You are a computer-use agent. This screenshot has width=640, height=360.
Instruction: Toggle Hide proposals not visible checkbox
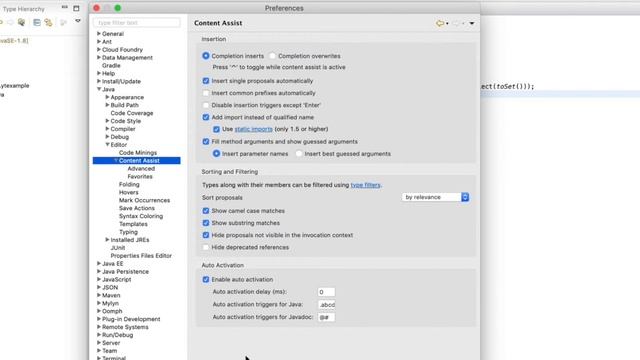coord(206,235)
